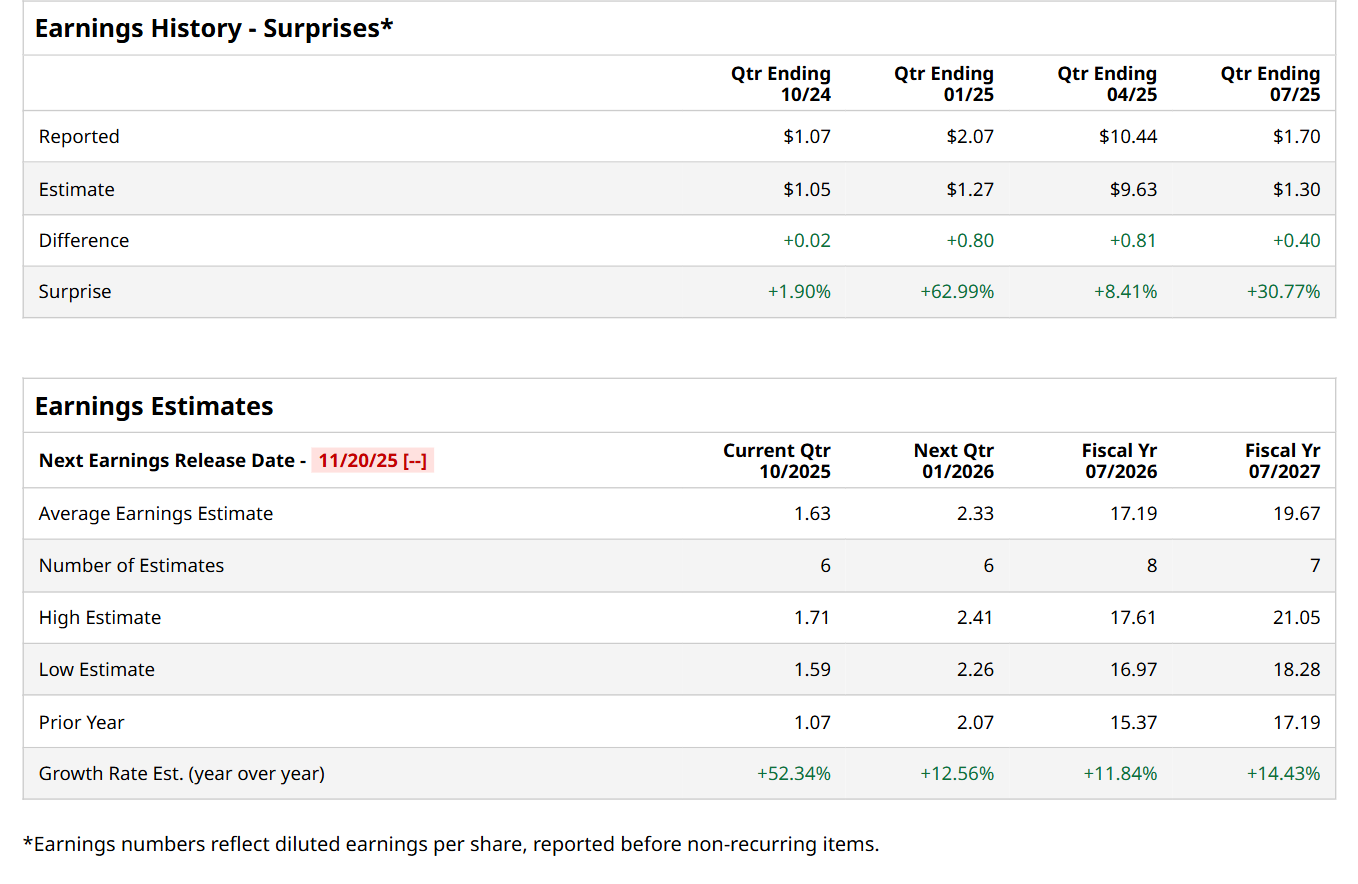Select the Qtr Ending 10/24 column header
This screenshot has height=884, width=1358.
pyautogui.click(x=781, y=84)
